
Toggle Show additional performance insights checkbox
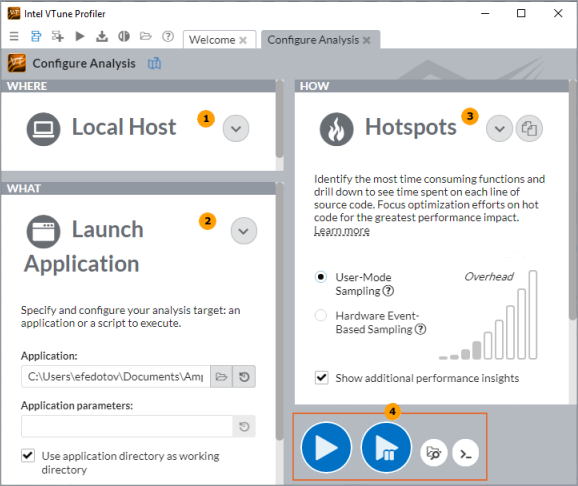(x=321, y=378)
